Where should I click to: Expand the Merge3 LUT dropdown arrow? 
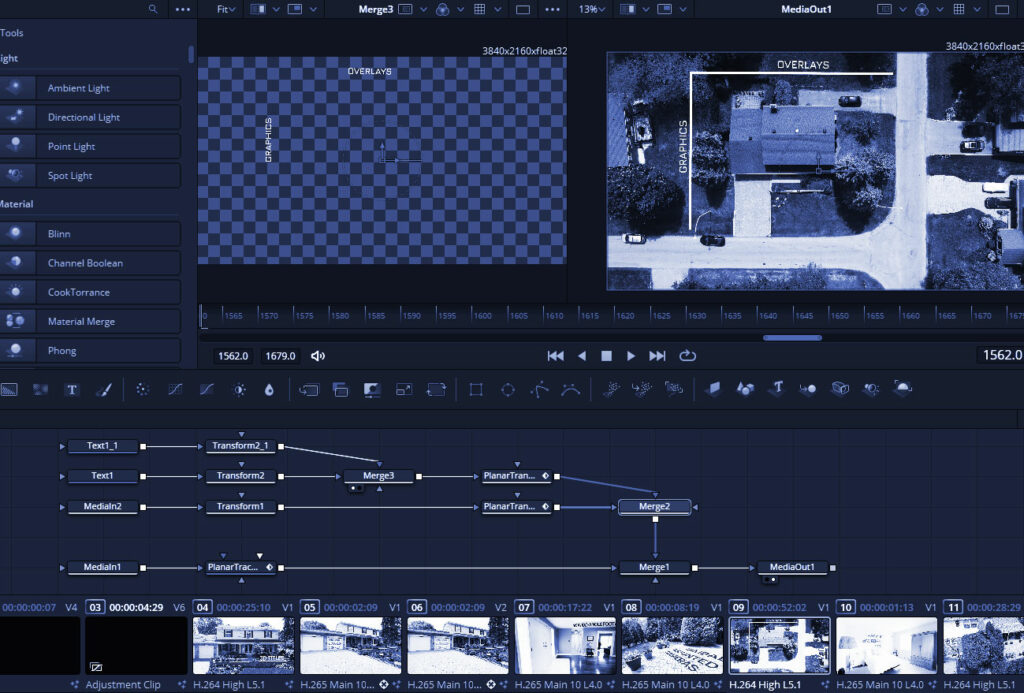423,9
